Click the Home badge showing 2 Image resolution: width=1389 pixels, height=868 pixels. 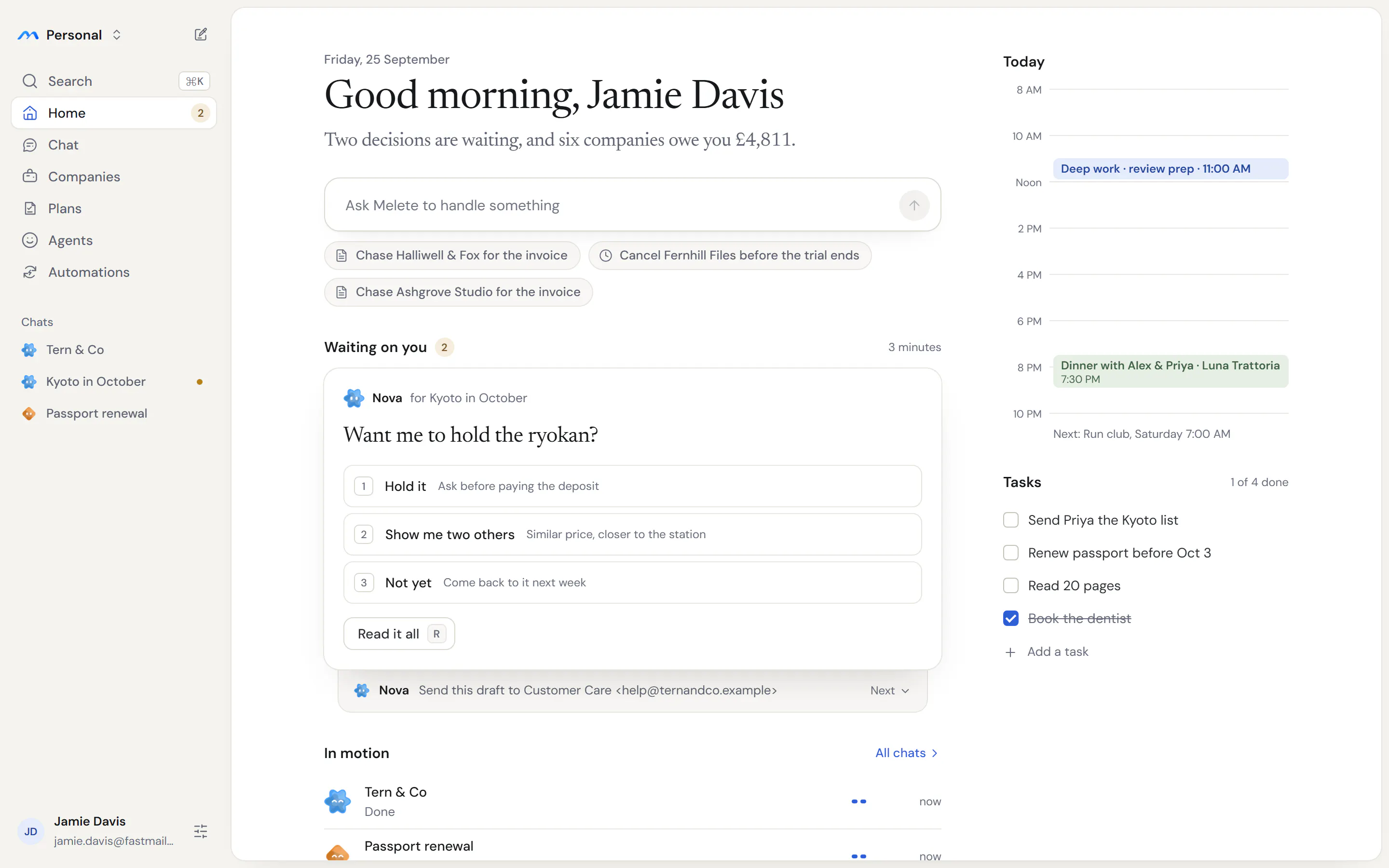pos(200,113)
